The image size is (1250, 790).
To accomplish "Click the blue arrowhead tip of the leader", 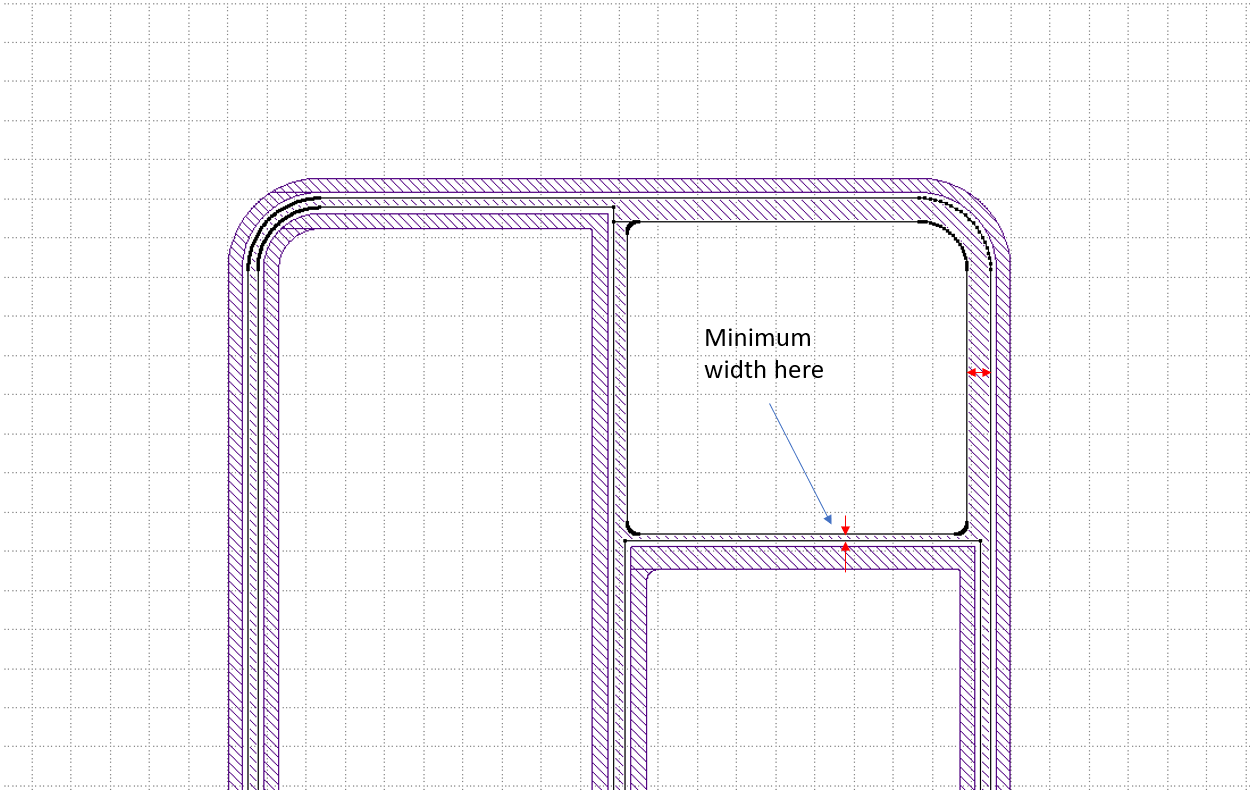I will 829,521.
